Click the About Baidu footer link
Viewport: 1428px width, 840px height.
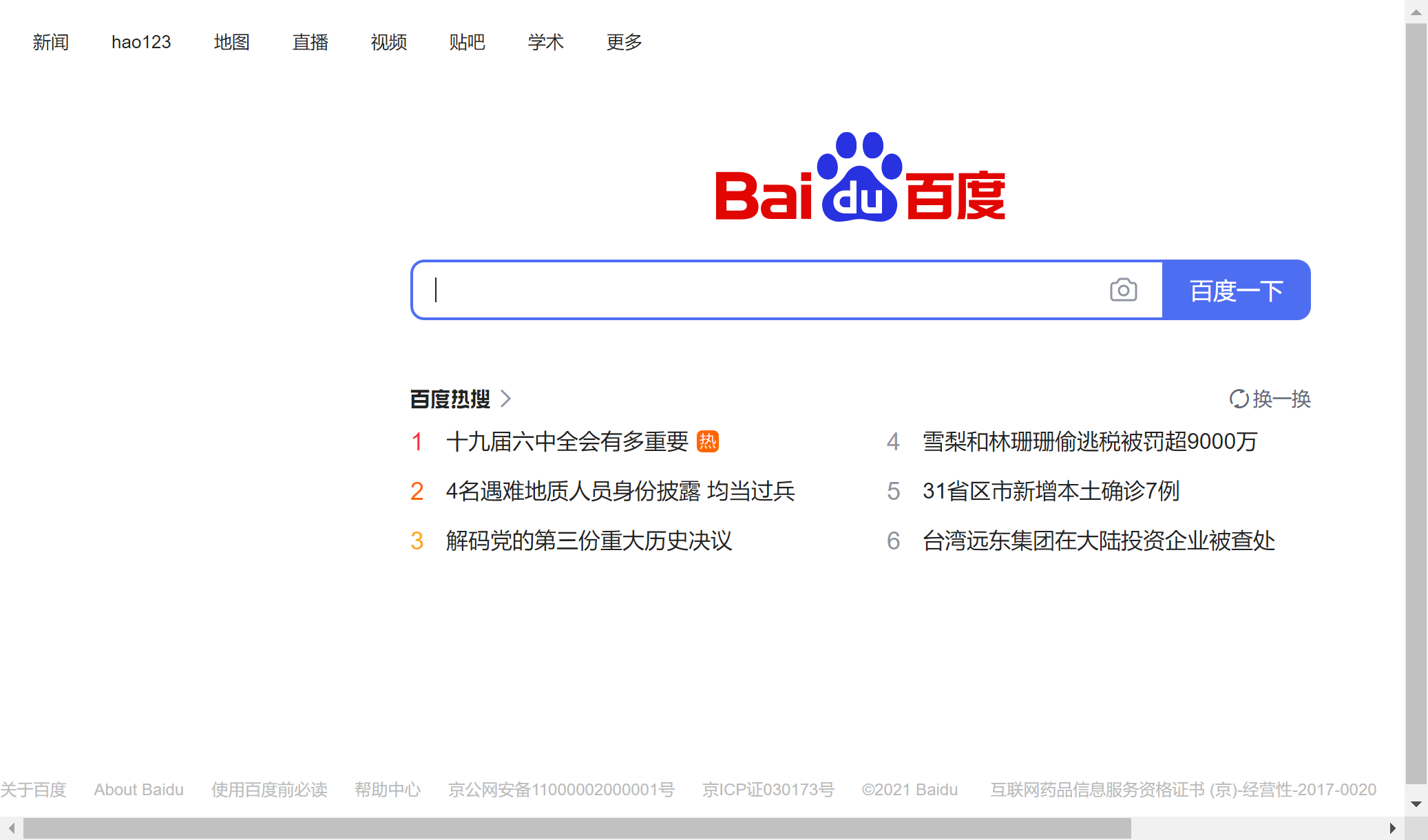coord(138,790)
